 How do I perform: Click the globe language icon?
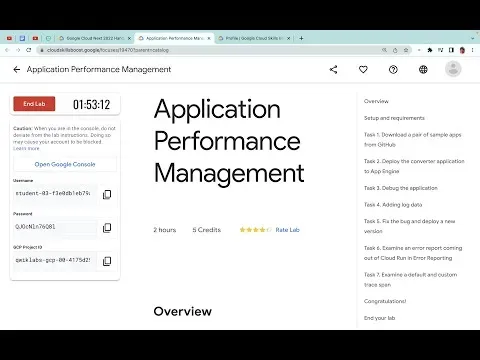(423, 69)
